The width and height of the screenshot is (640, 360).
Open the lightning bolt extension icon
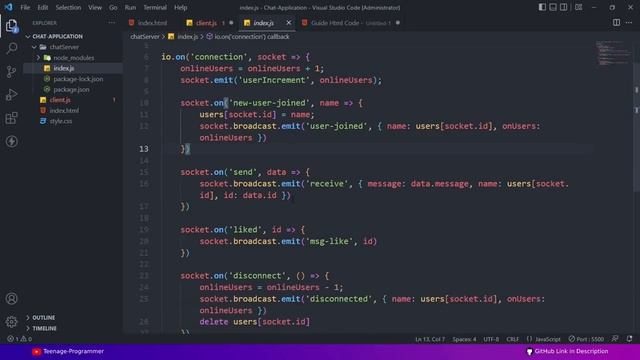(11, 141)
